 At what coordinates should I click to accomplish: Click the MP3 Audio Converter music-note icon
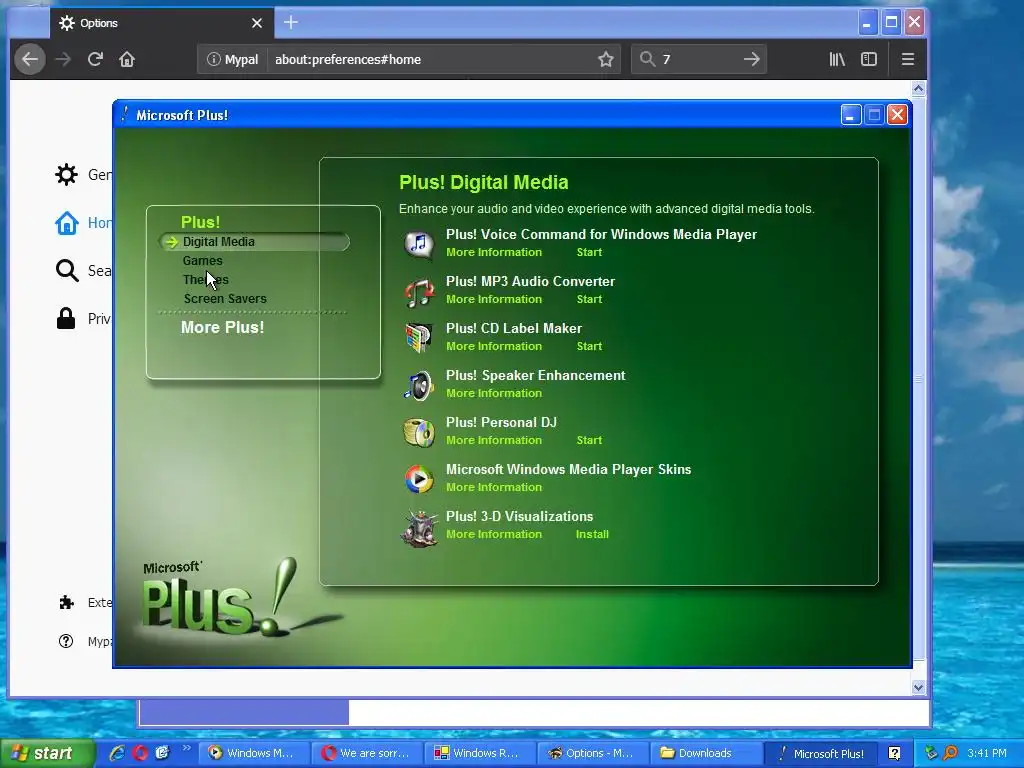pyautogui.click(x=419, y=291)
